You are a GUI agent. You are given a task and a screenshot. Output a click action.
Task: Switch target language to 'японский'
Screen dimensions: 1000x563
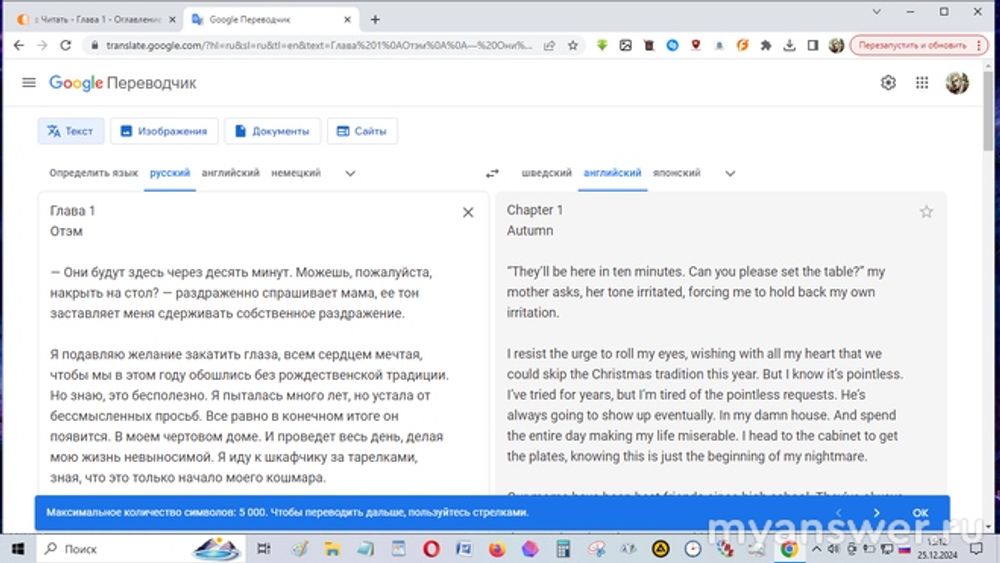click(677, 173)
